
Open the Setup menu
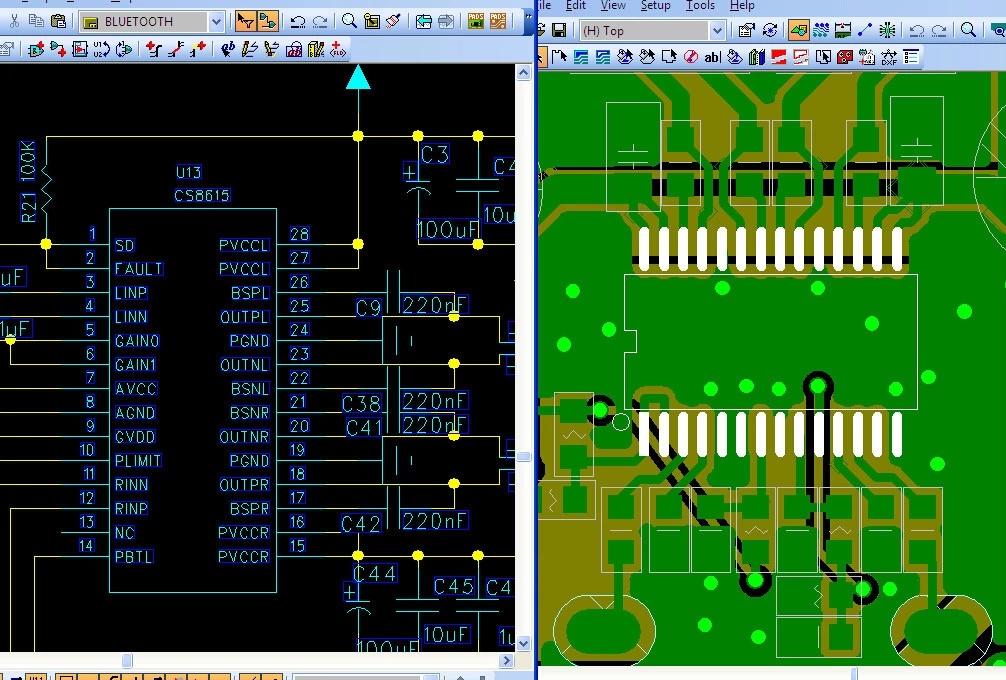[655, 6]
